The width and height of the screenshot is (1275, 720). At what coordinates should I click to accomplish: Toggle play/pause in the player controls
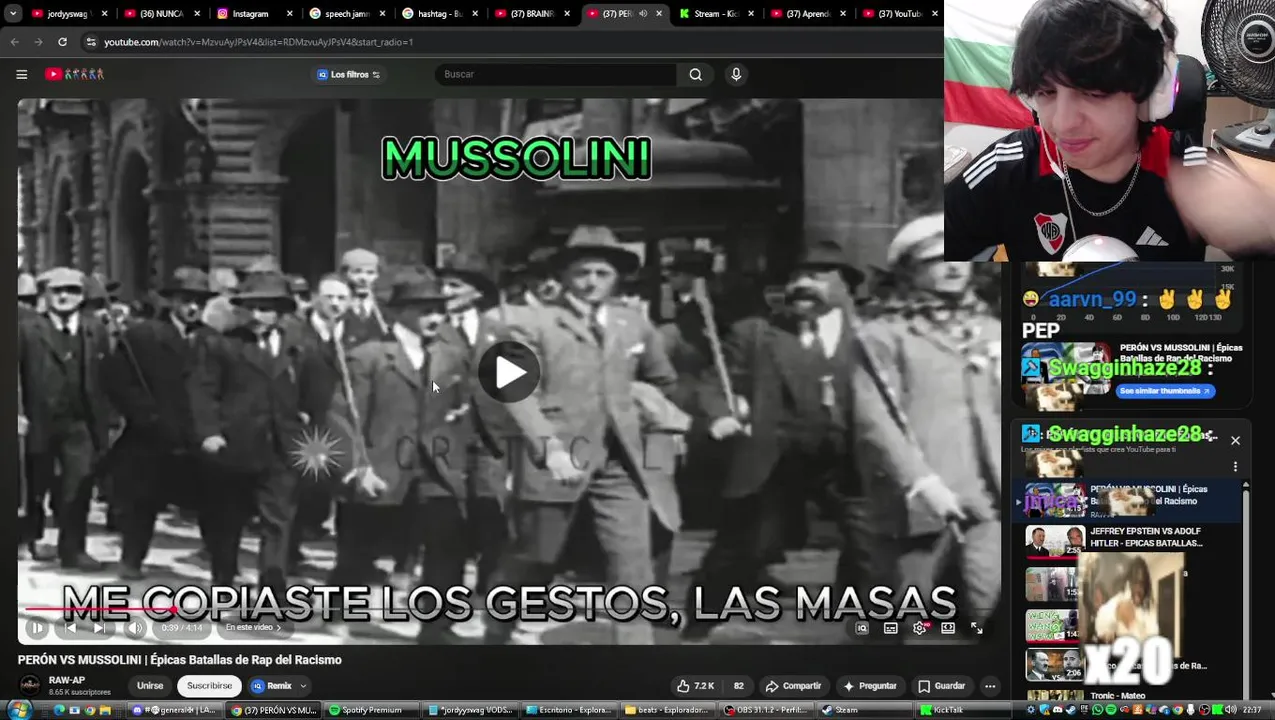37,628
